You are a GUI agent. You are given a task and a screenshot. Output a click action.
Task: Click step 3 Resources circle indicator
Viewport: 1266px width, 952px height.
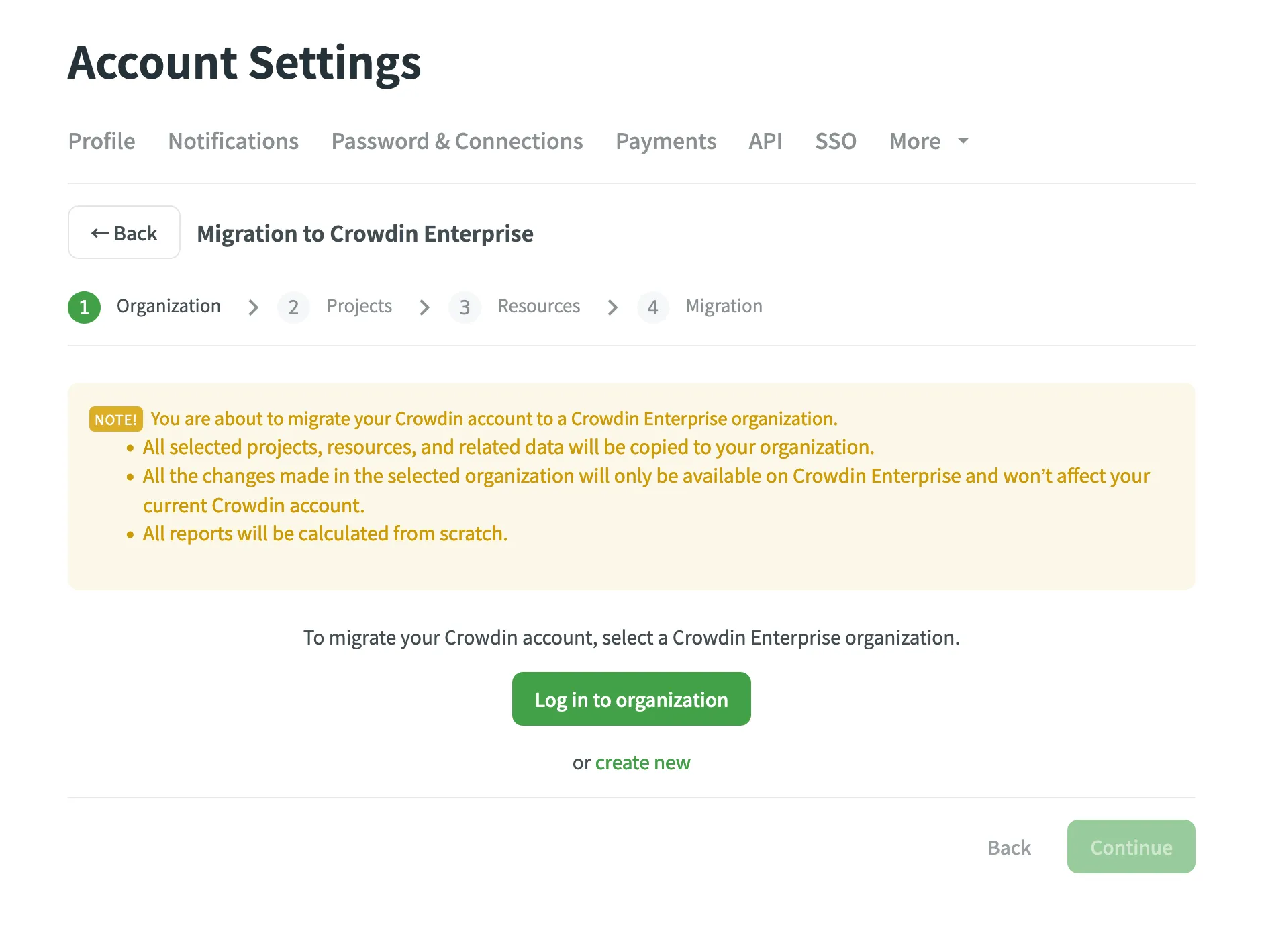[465, 307]
